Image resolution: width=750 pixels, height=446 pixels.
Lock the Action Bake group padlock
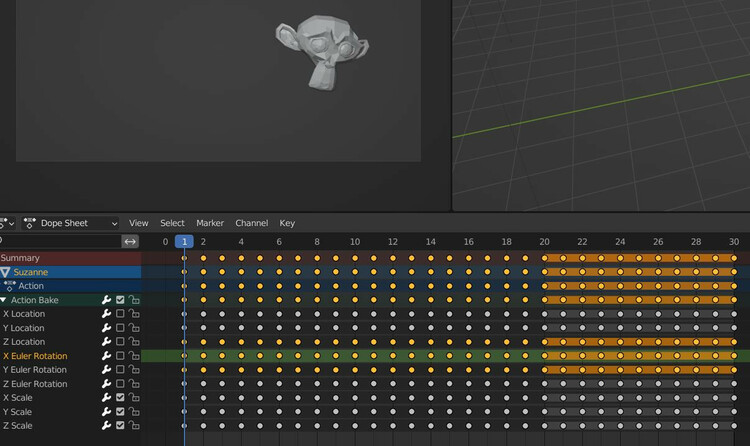(134, 300)
